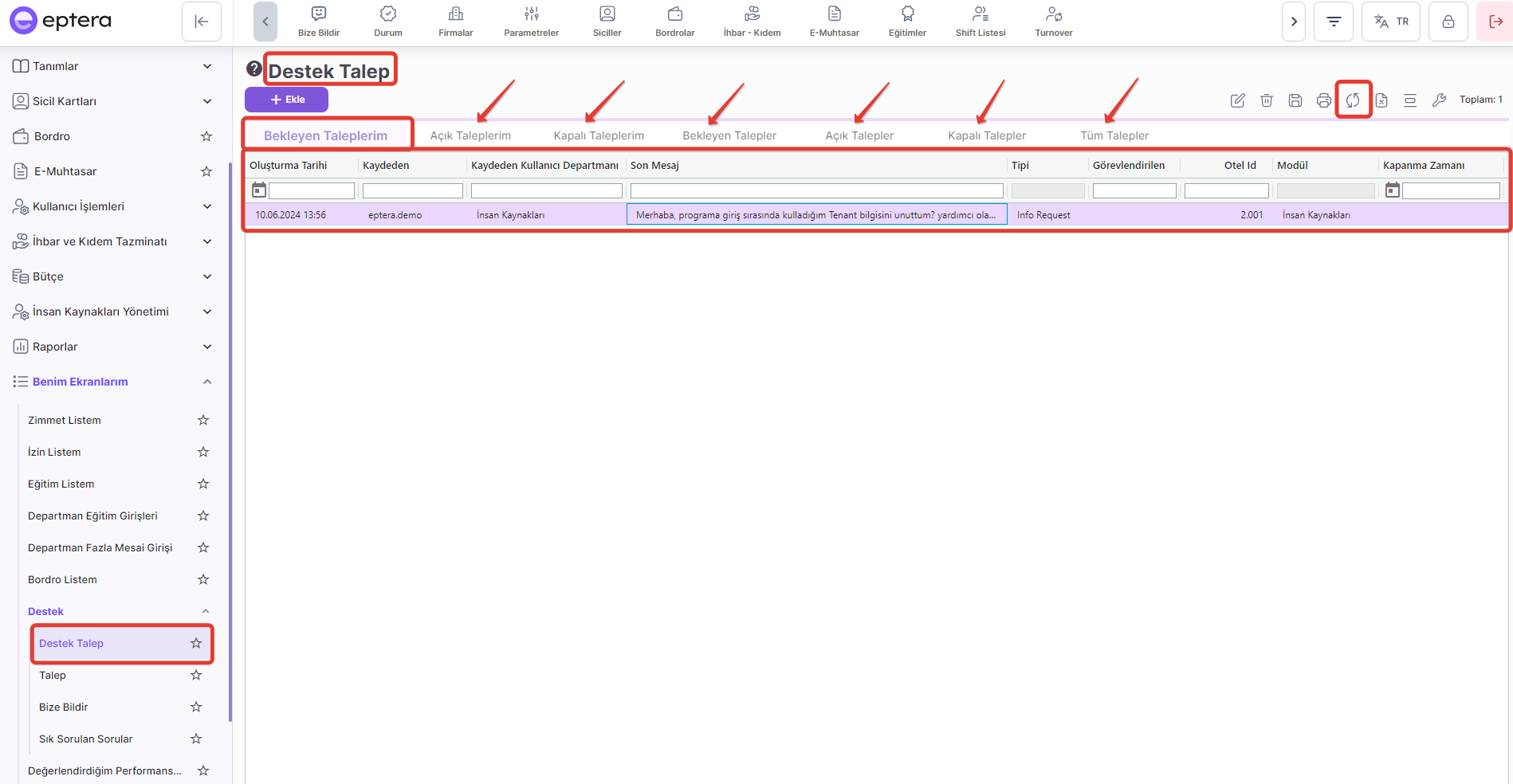1513x784 pixels.
Task: Collapse the Benim Ekranlarım section
Action: click(207, 382)
